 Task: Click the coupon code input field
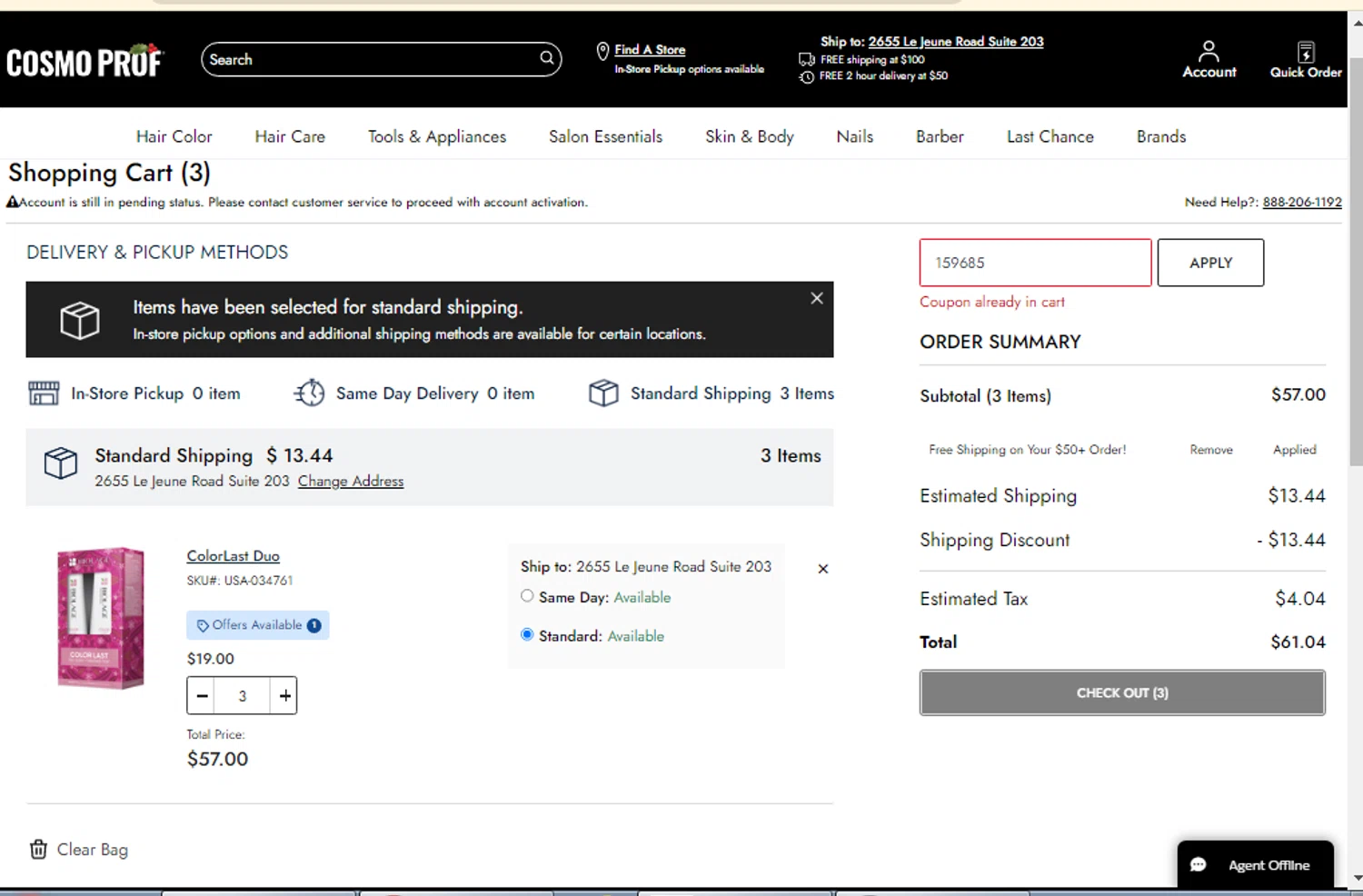(x=1036, y=263)
